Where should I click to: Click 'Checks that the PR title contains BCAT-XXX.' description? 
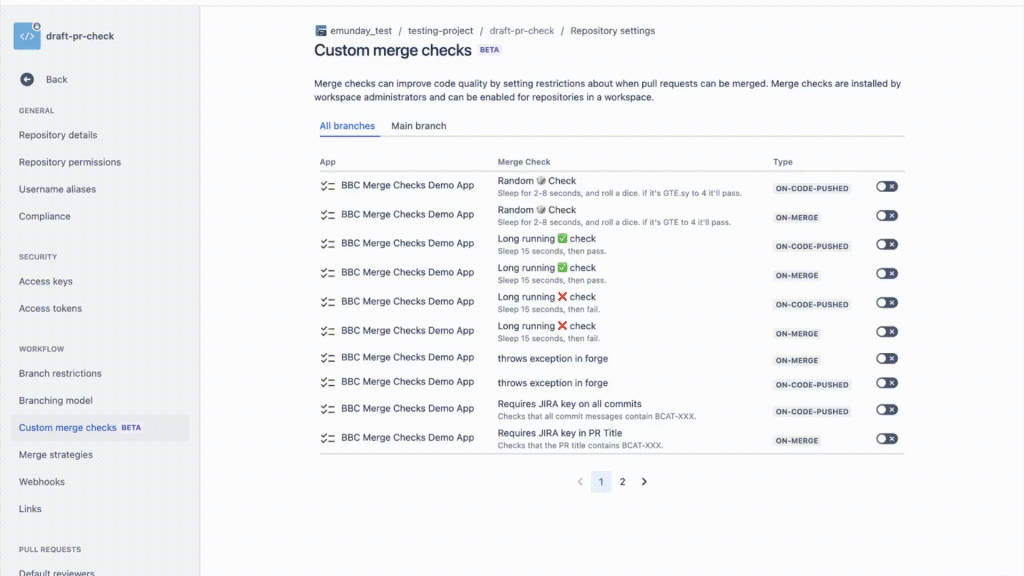coord(581,445)
